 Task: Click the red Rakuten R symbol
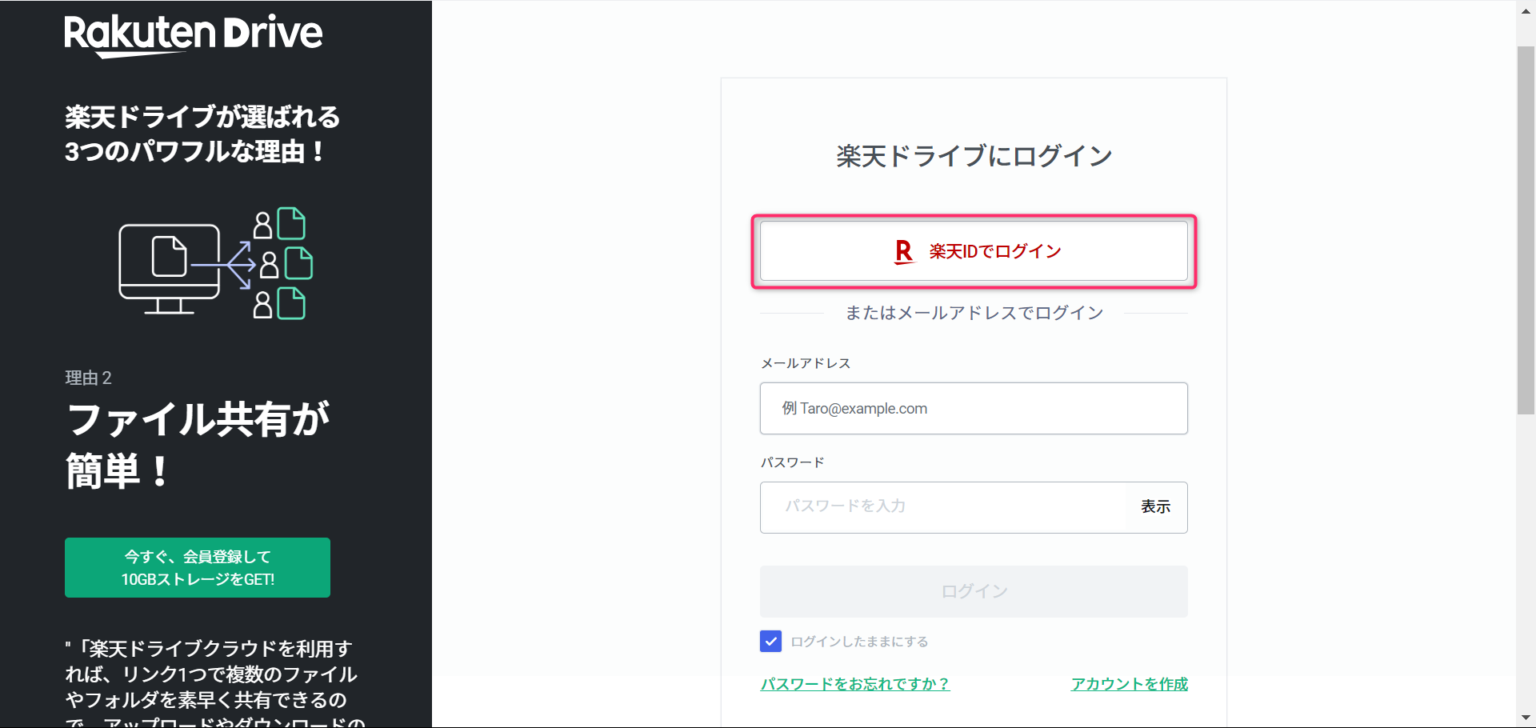(x=903, y=252)
